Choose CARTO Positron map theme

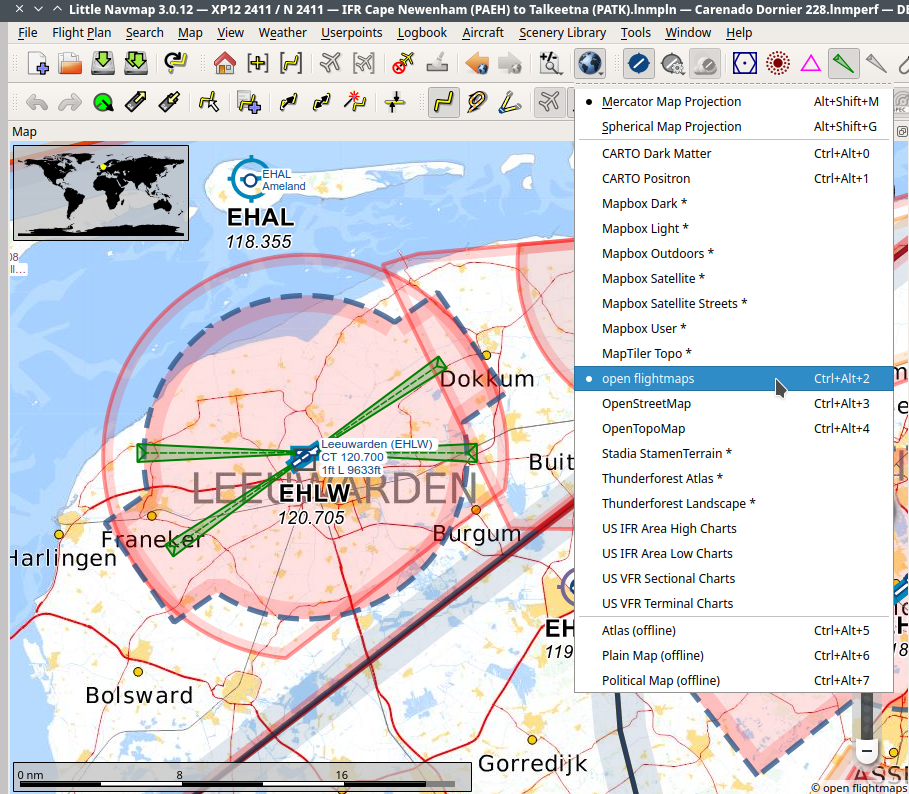[x=733, y=179]
